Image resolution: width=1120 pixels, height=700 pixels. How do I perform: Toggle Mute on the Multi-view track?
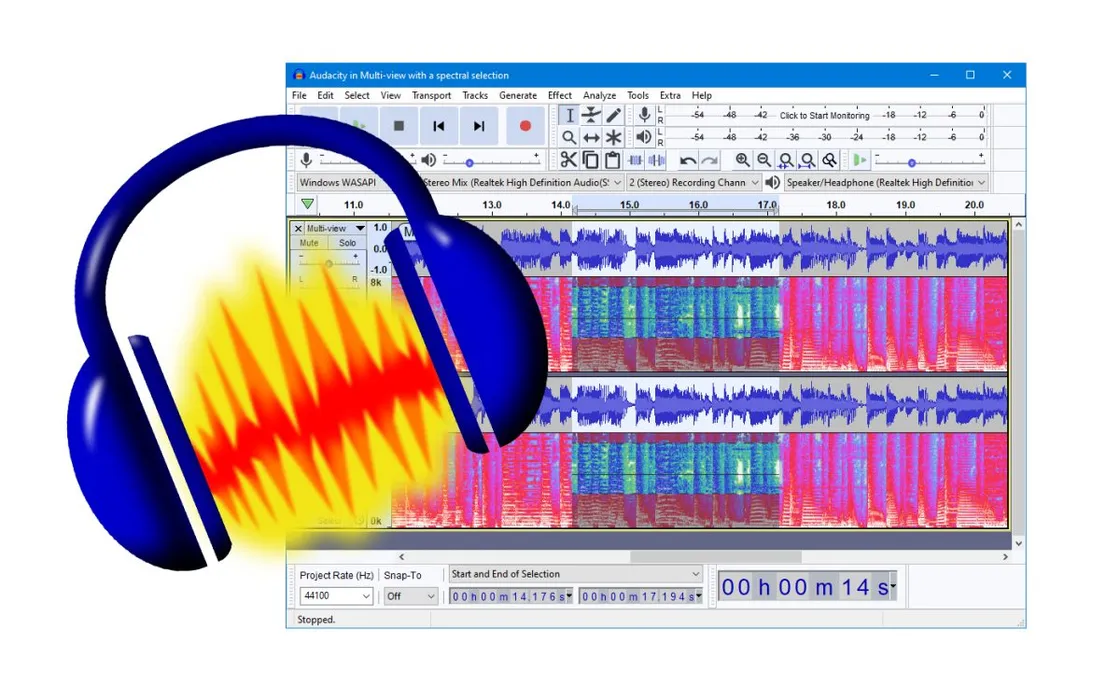coord(309,243)
